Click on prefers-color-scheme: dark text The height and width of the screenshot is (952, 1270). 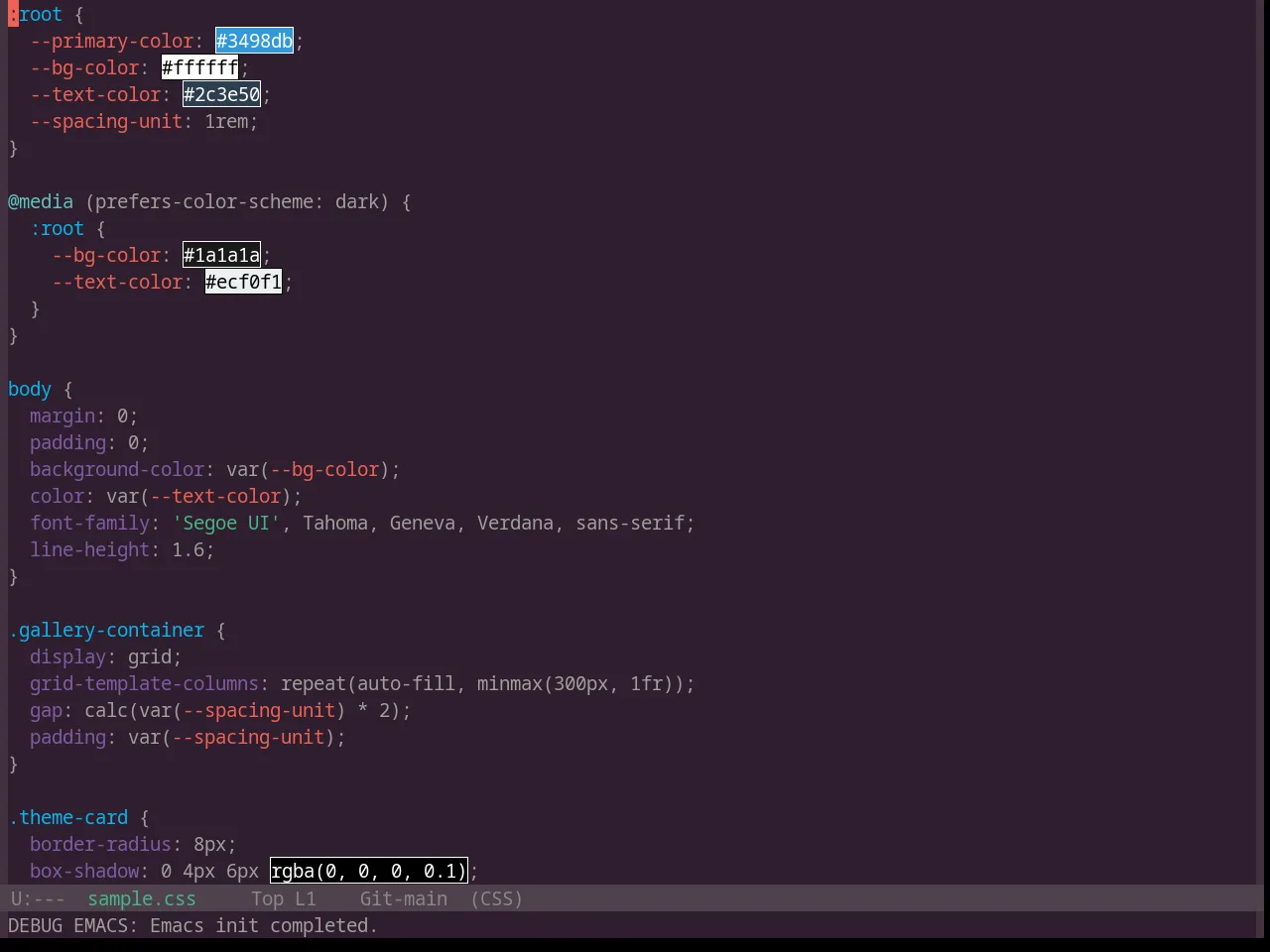click(x=237, y=201)
